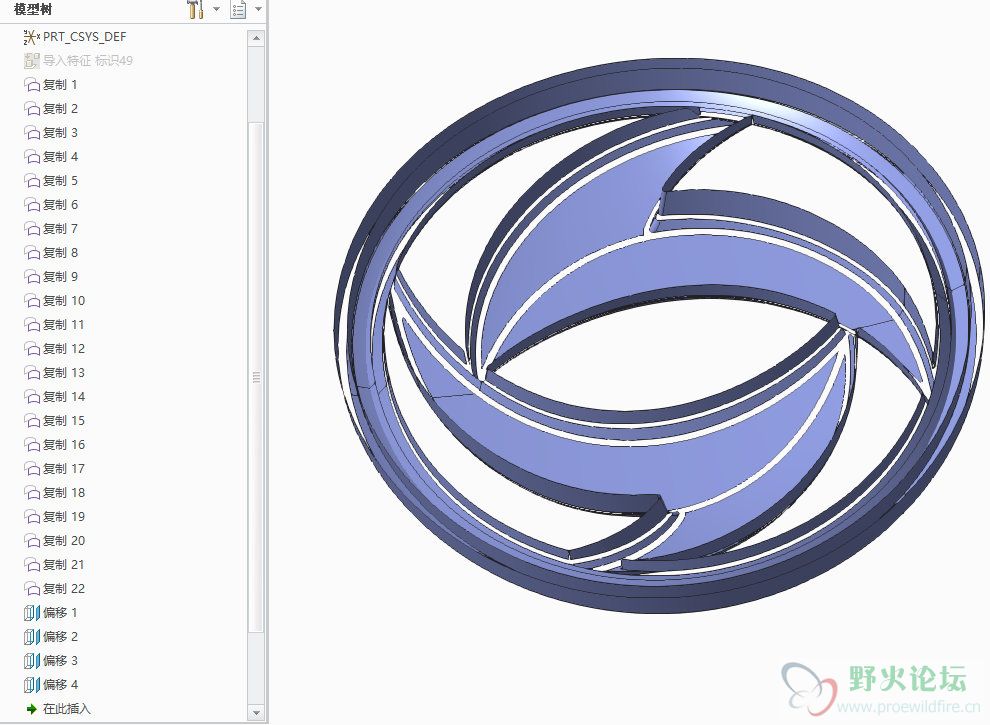Select the 复制 12 feature label
Viewport: 990px width, 725px height.
click(64, 349)
